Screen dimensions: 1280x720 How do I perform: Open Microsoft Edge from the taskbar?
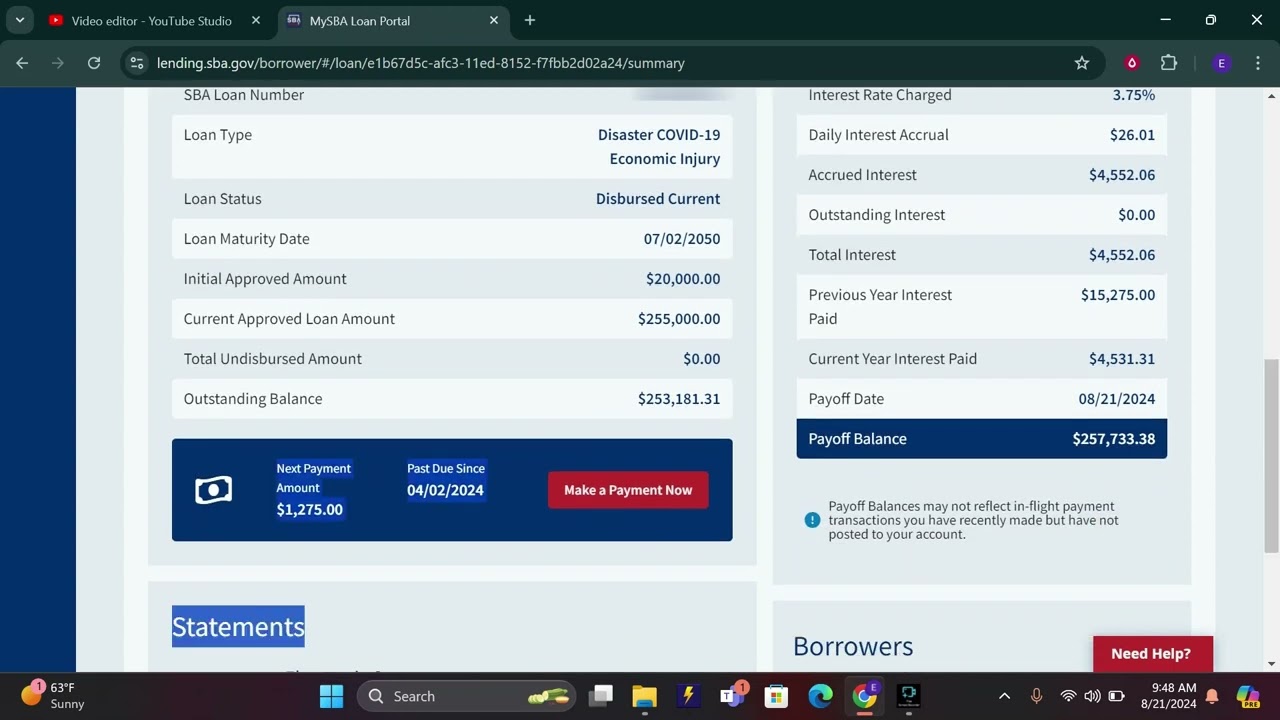[x=820, y=696]
